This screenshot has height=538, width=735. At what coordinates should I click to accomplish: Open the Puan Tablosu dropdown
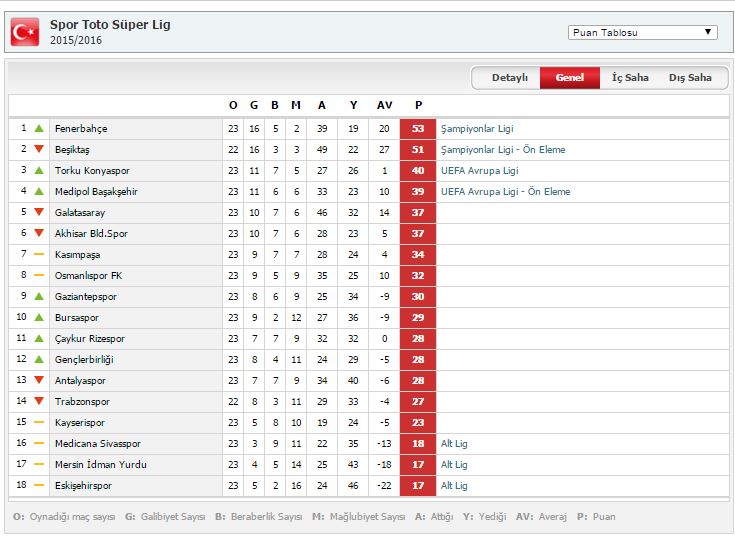pos(643,32)
